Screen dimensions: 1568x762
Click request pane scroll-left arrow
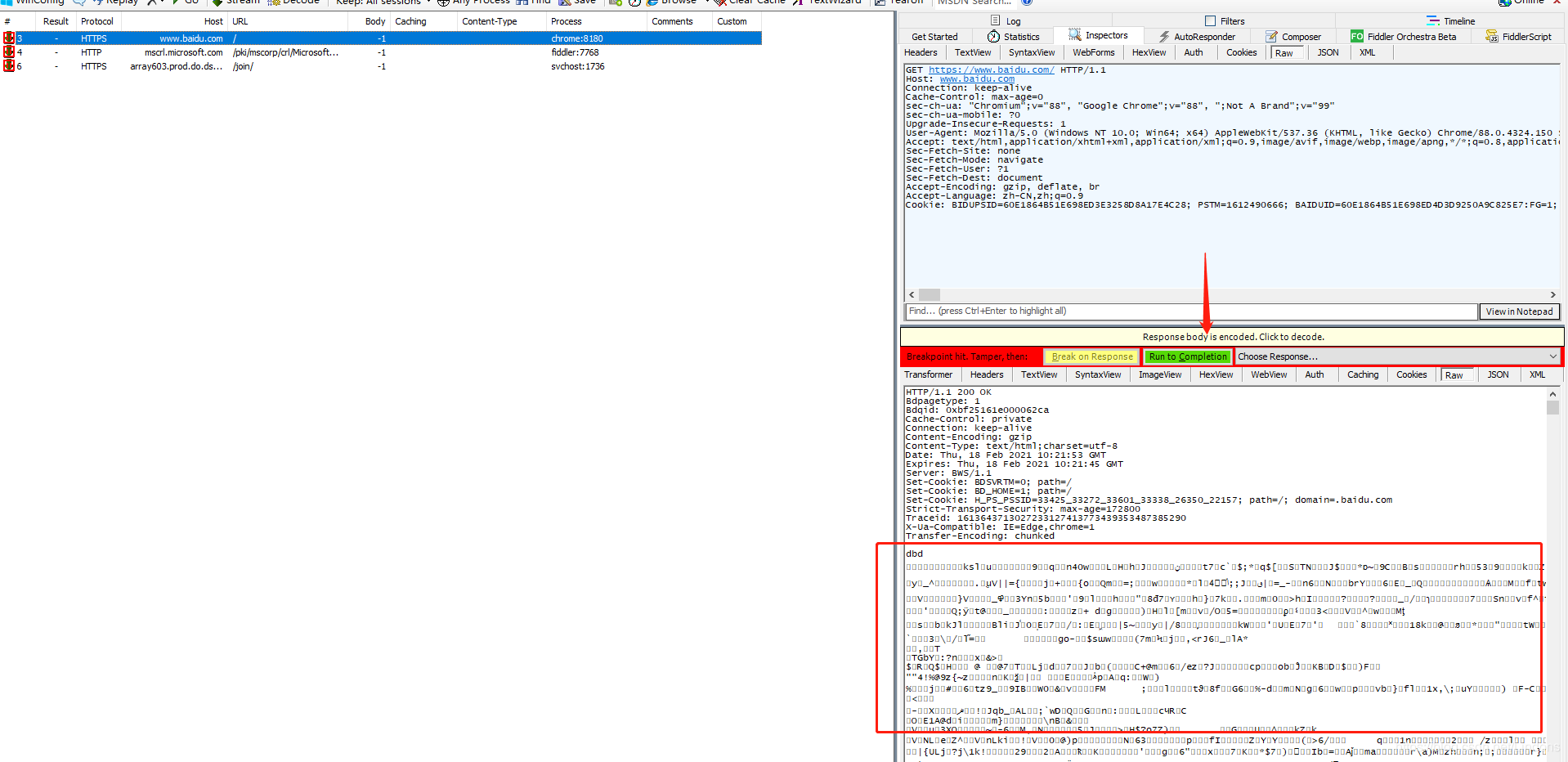tap(912, 295)
